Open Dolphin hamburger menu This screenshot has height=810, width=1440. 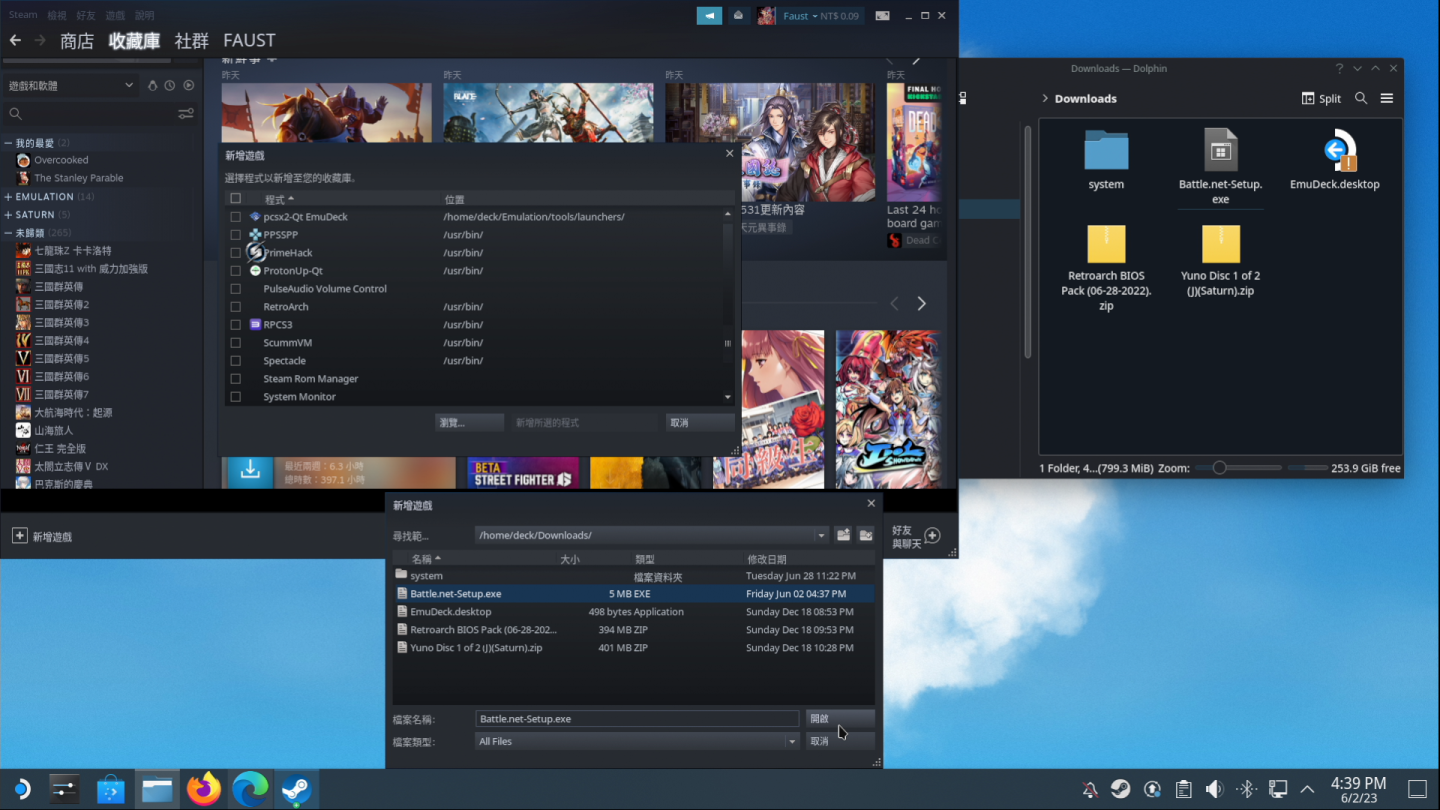[1387, 98]
